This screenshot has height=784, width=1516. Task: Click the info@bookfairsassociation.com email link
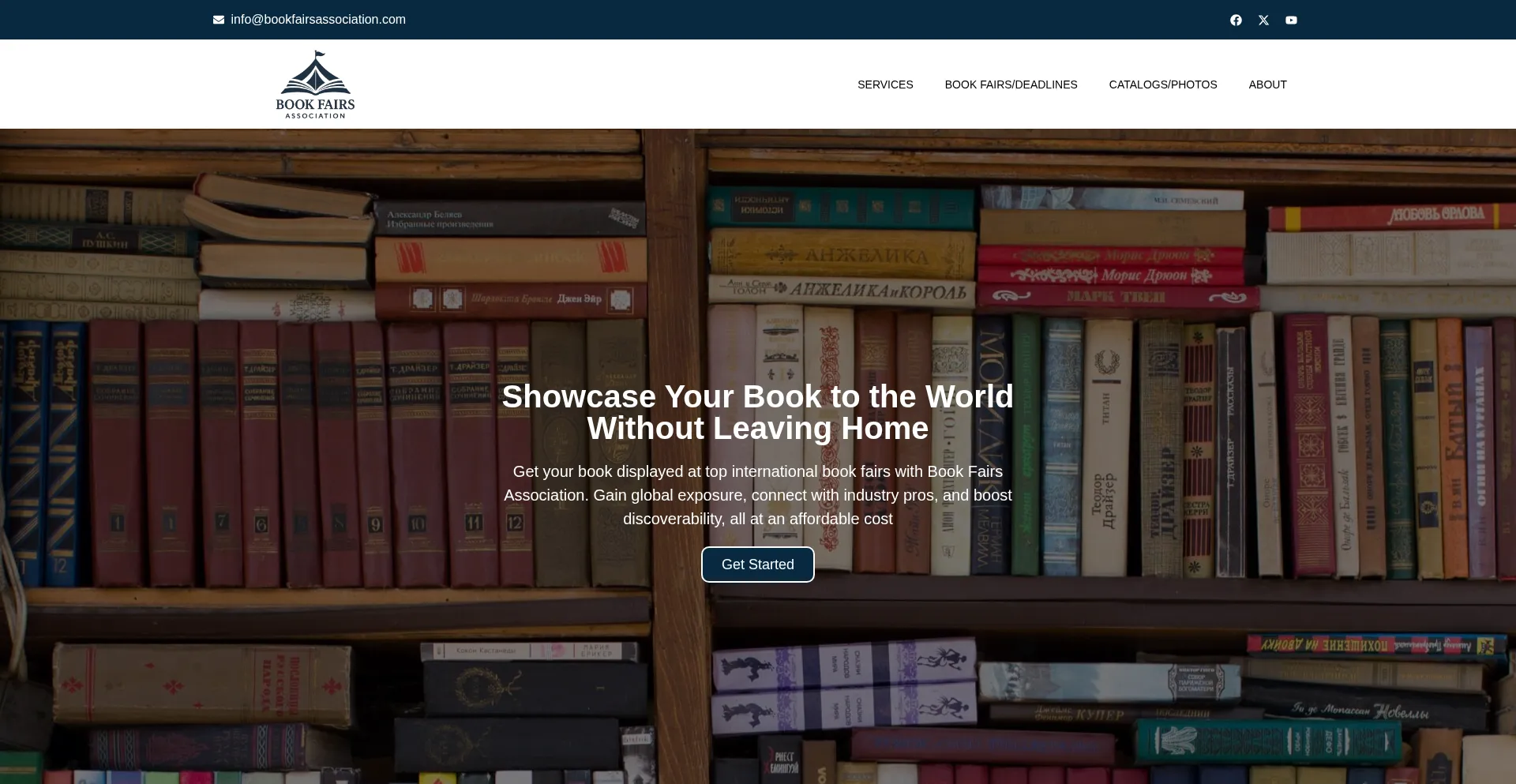click(317, 19)
